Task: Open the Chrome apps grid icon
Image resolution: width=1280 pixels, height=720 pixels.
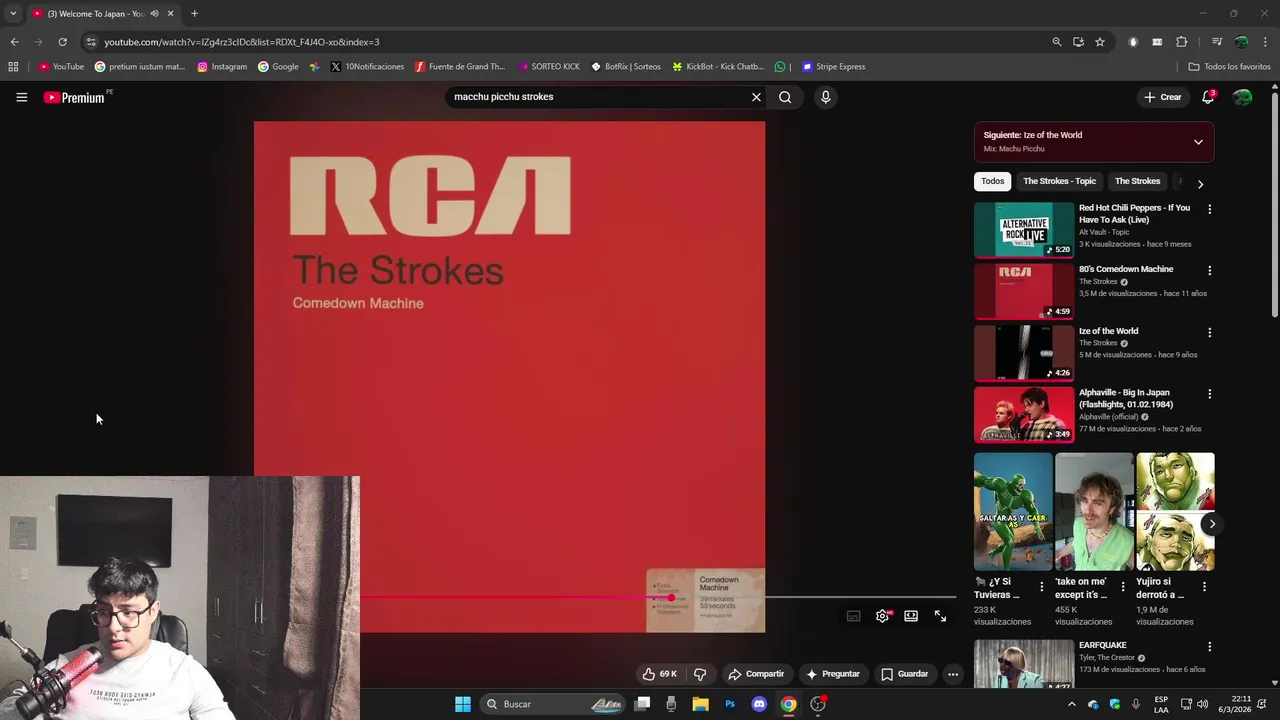Action: click(x=13, y=67)
